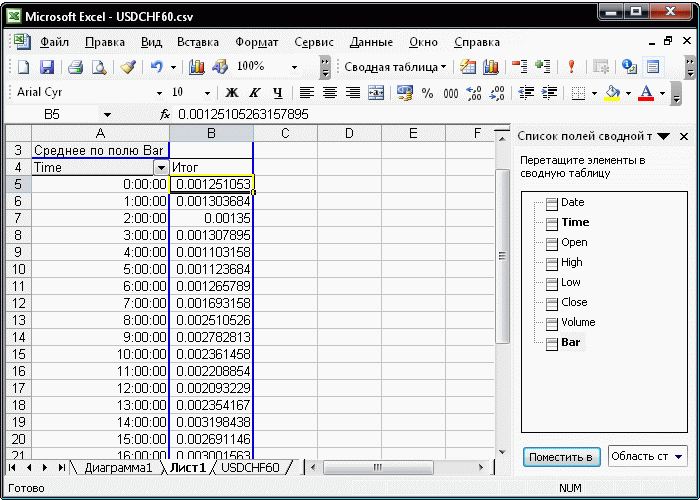Open the Name Box dropdown next to B5
Viewport: 700px width, 500px height.
coord(107,115)
